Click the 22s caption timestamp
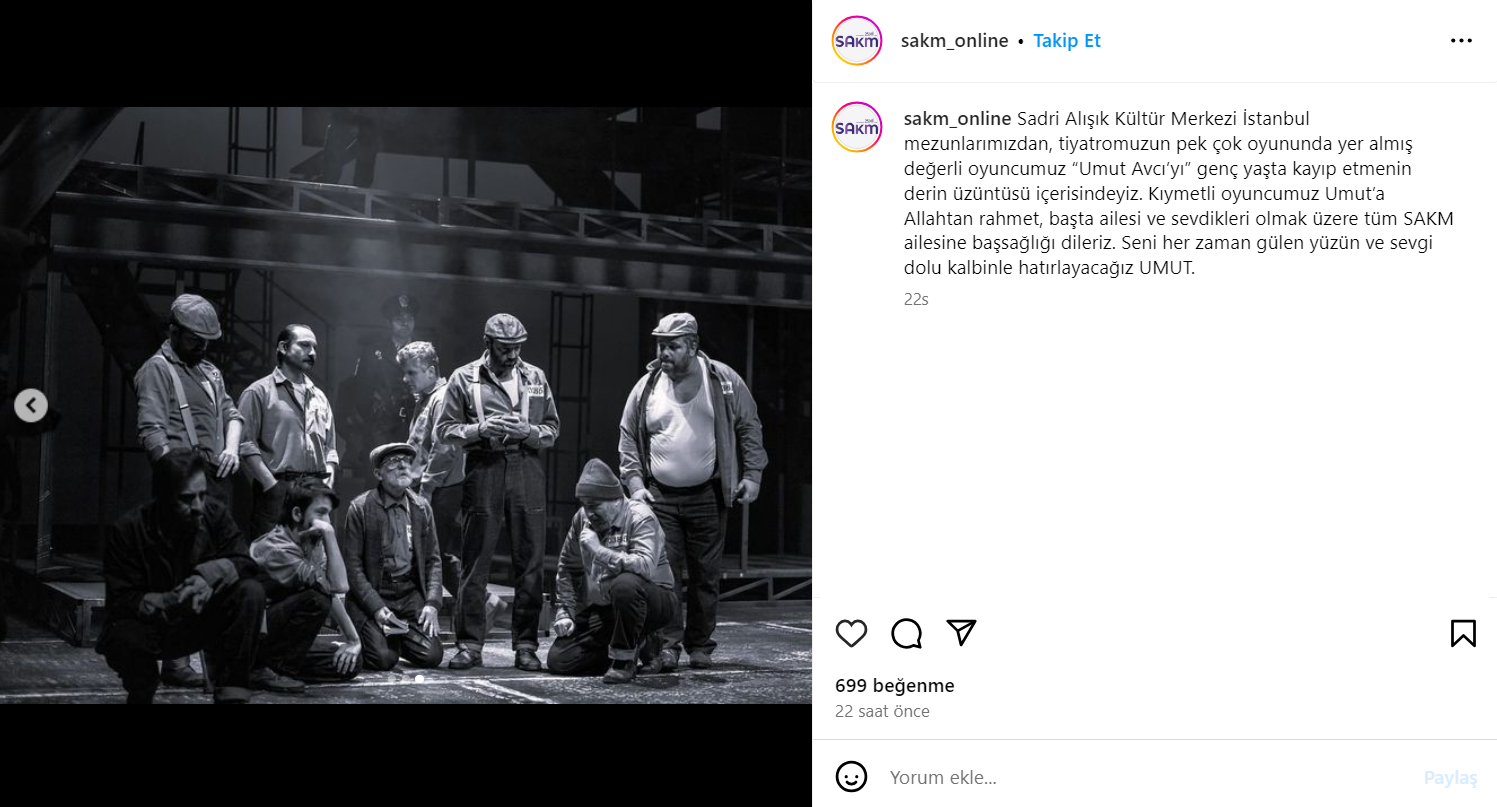 (x=916, y=299)
